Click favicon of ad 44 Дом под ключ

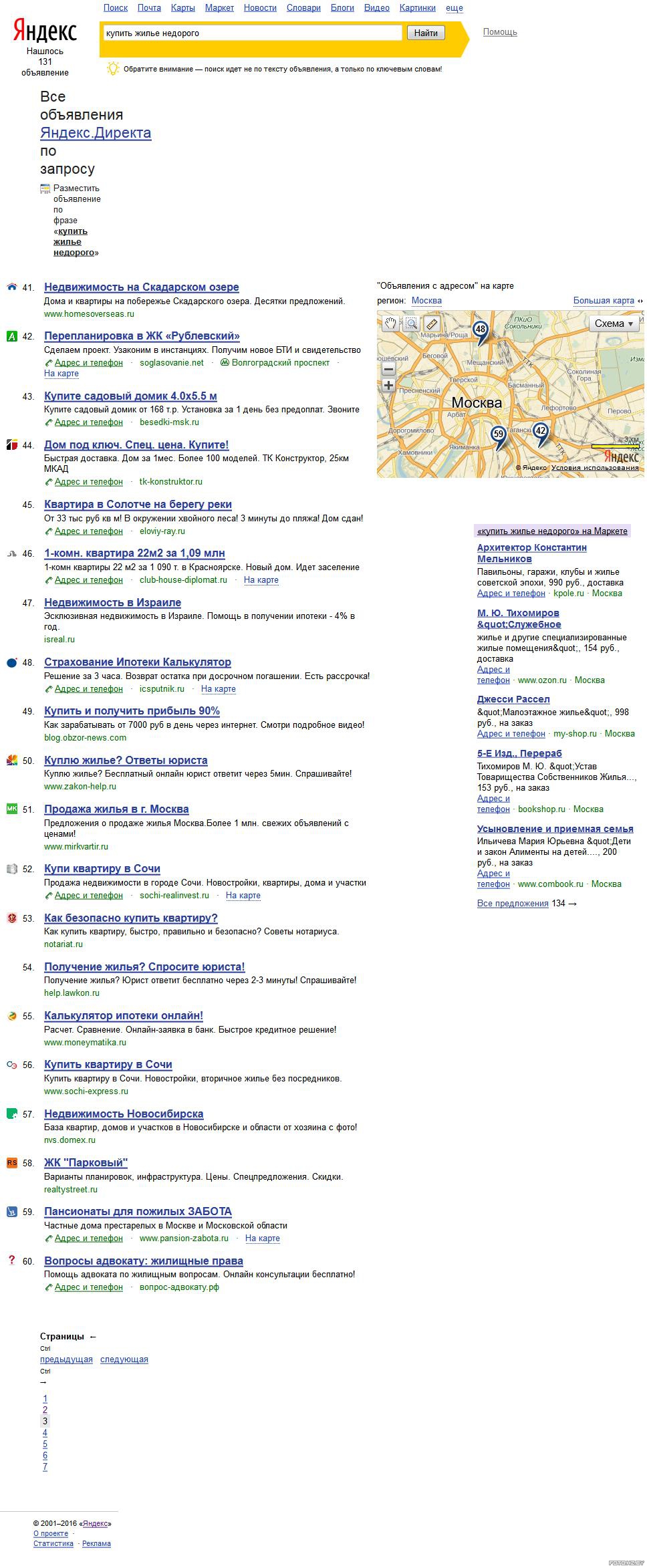(x=11, y=445)
